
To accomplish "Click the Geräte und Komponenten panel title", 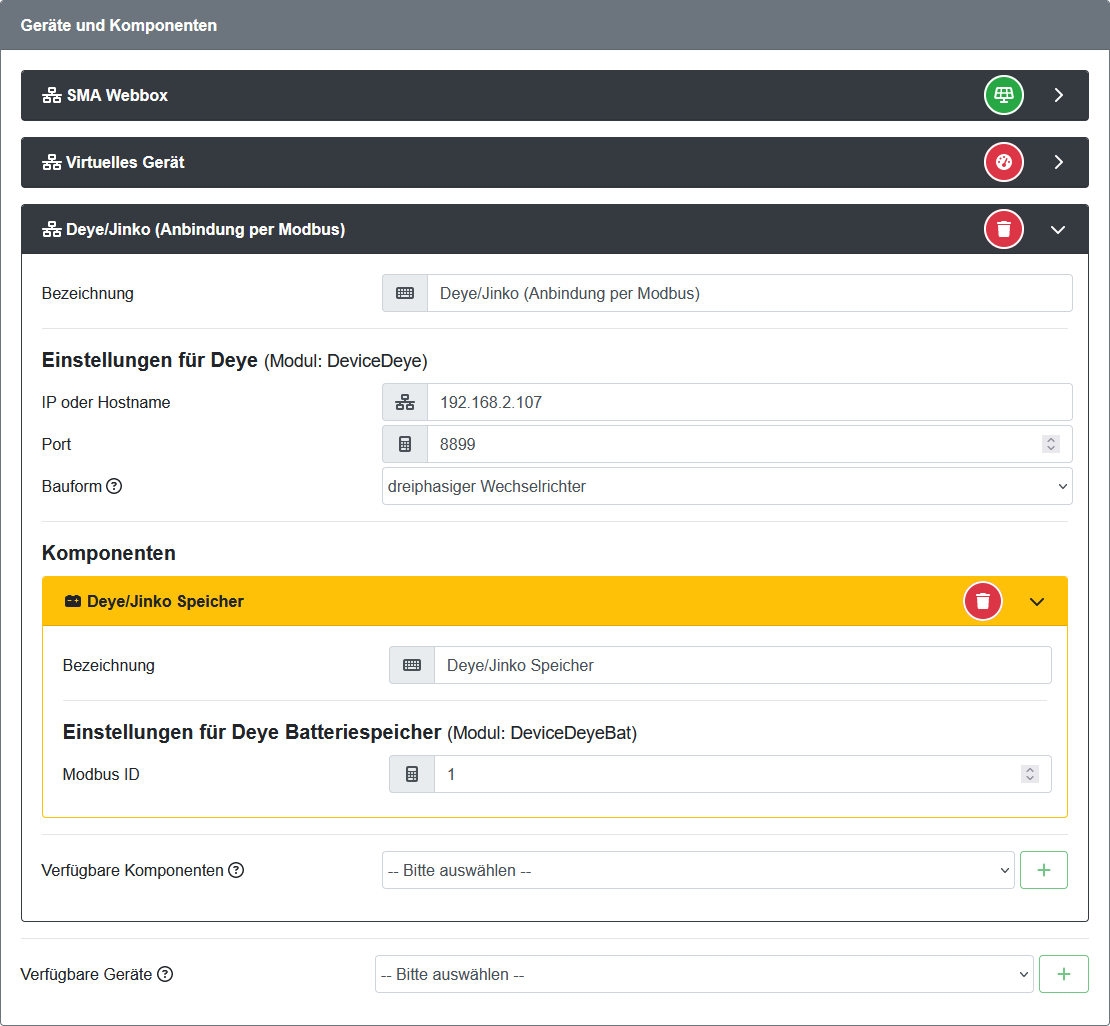I will pyautogui.click(x=118, y=25).
